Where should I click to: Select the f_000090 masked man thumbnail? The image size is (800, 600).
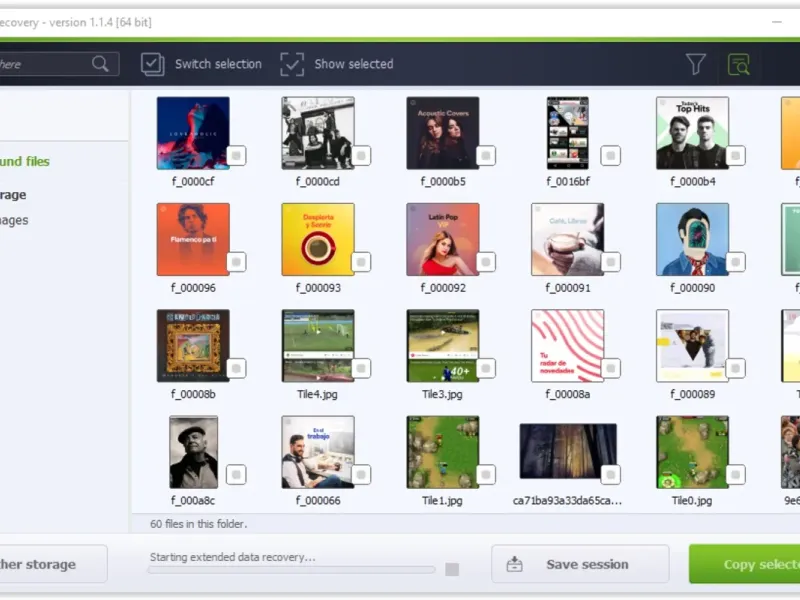pos(692,239)
